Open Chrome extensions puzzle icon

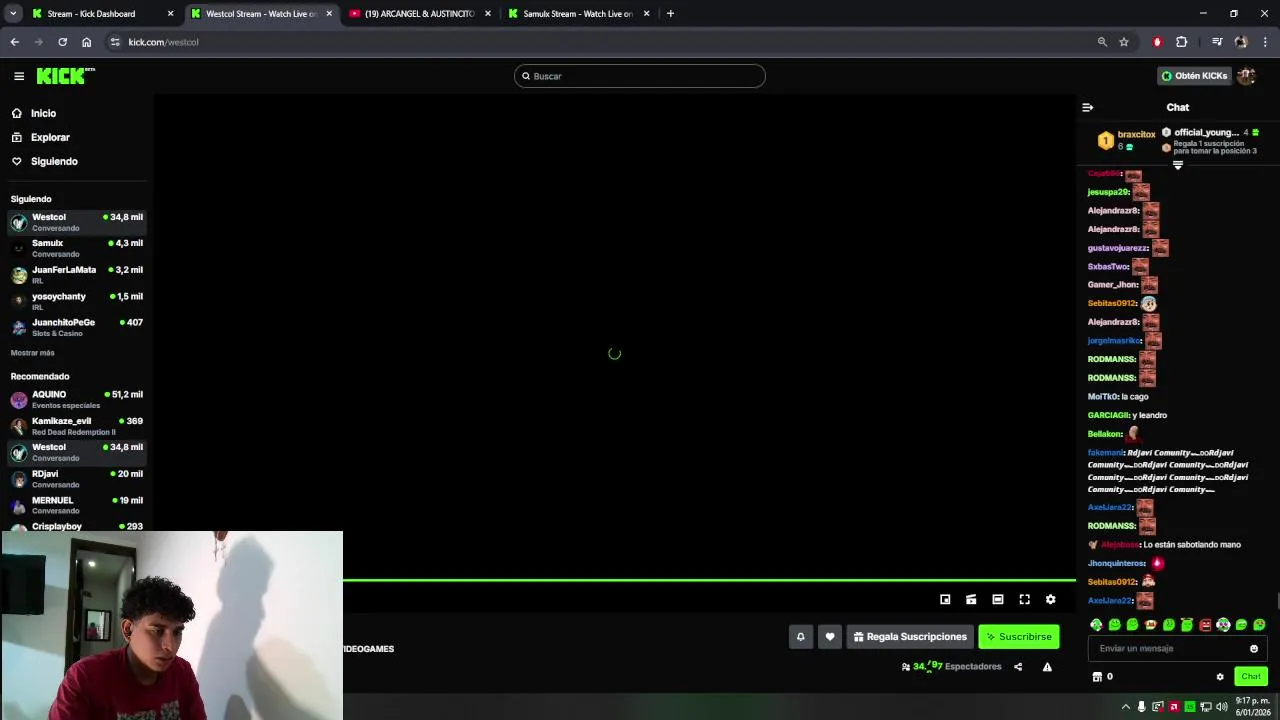(1182, 42)
